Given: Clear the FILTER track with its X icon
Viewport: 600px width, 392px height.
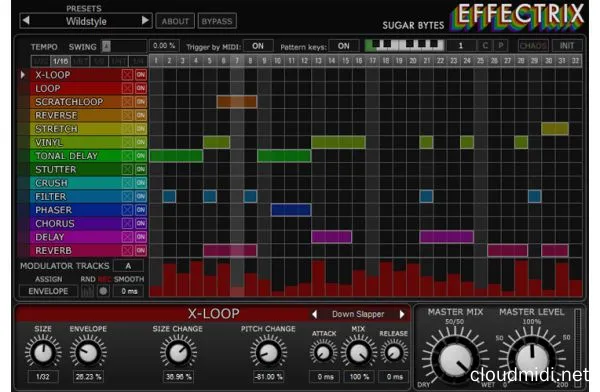Looking at the screenshot, I should point(127,196).
